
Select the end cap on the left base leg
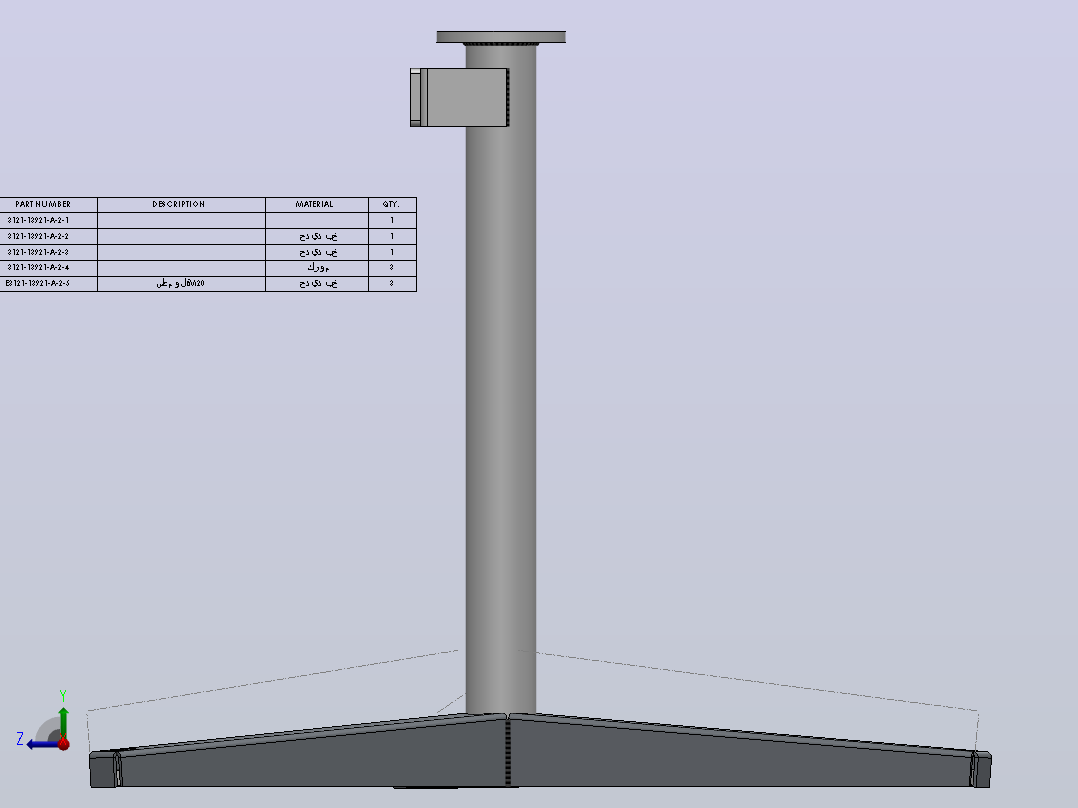(103, 769)
